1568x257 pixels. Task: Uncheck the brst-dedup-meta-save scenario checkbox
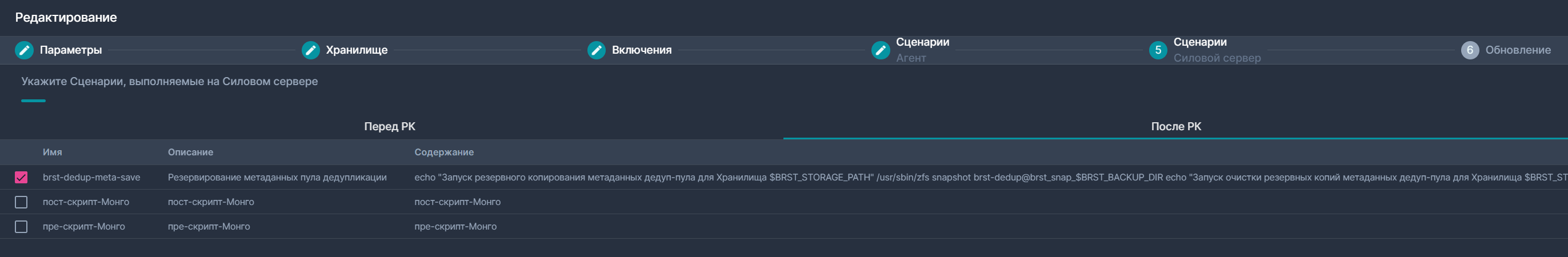tap(21, 177)
